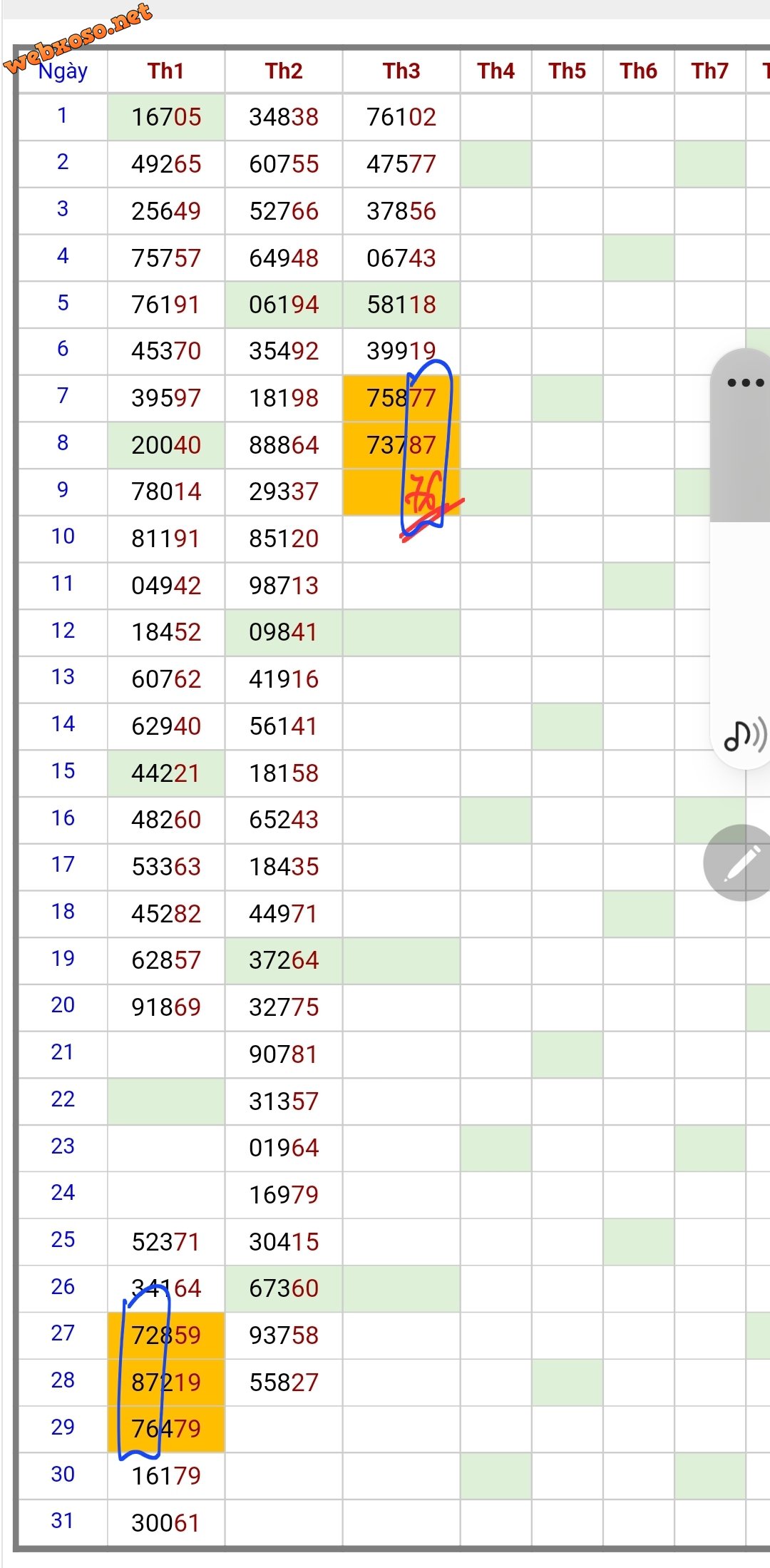Screen dimensions: 770x1568
Task: Click cell value 85120
Action: pos(284,539)
